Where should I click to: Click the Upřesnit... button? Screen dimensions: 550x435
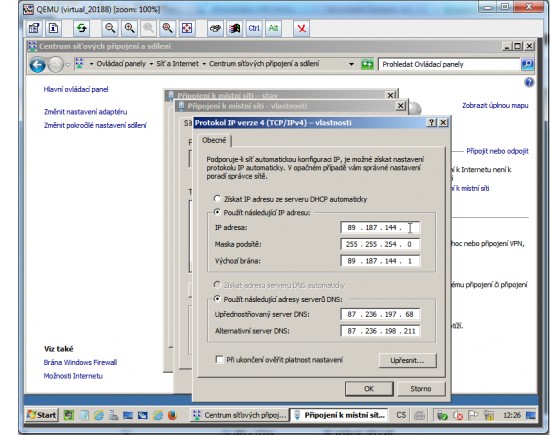(407, 360)
